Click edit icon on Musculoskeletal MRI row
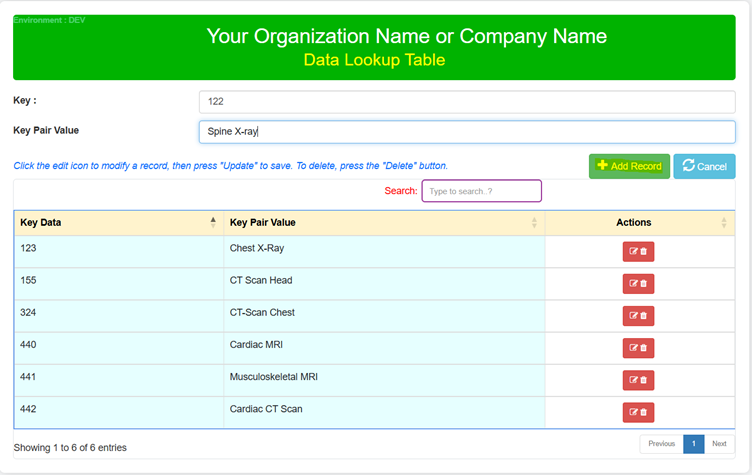 632,380
